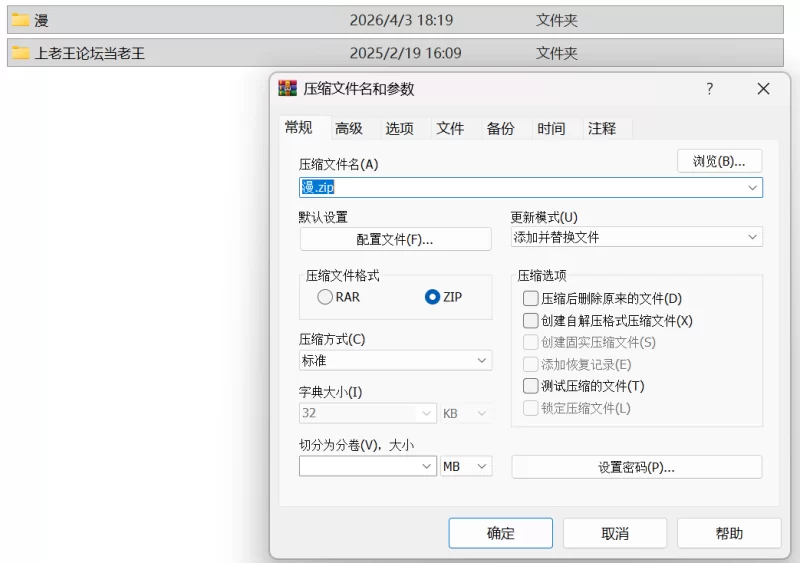Click the 上老王论坛当老王 folder icon
Image resolution: width=800 pixels, height=563 pixels.
click(20, 53)
